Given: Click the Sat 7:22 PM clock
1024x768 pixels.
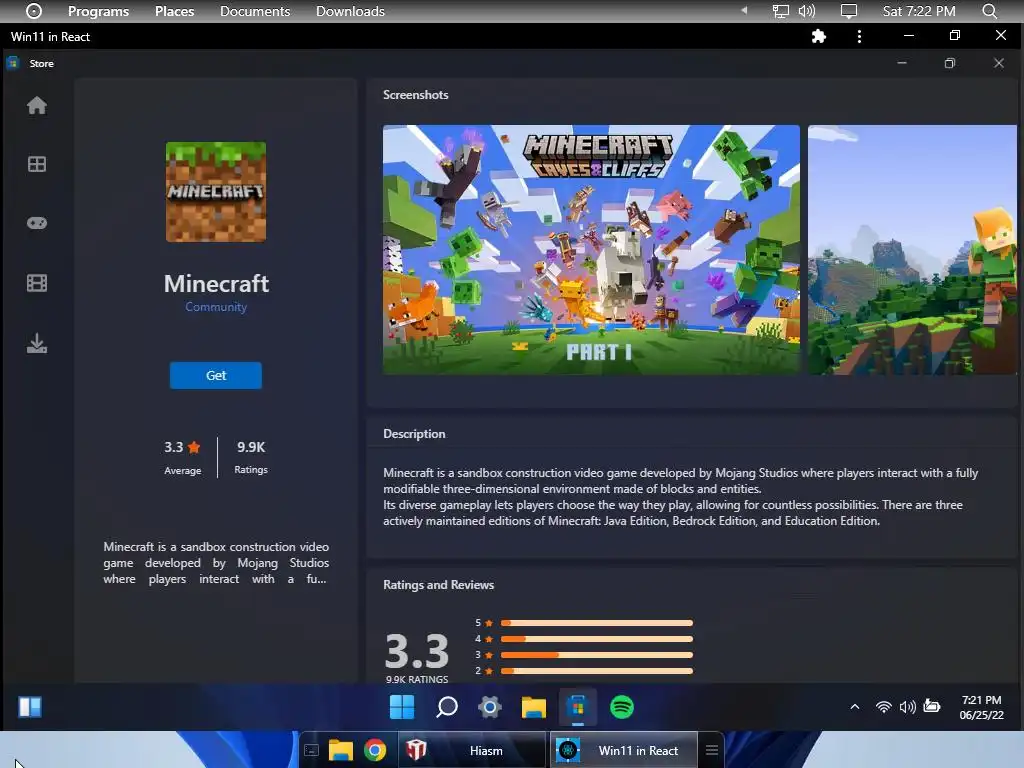Looking at the screenshot, I should [x=919, y=11].
